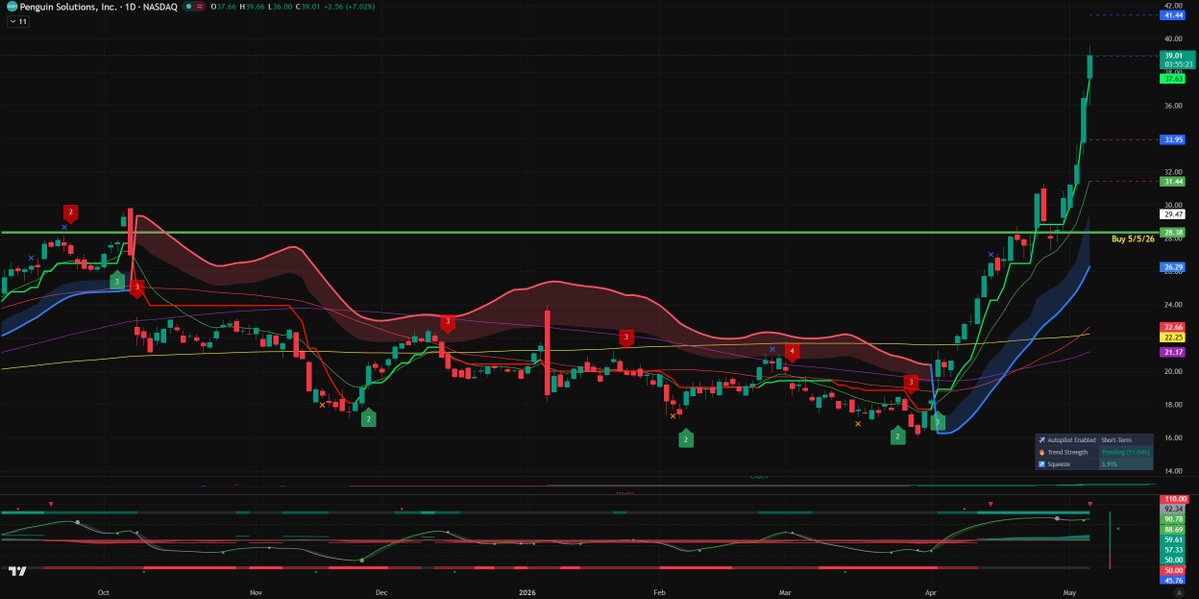
Task: Click the 90.78 indicator label
Action: [x=1174, y=519]
